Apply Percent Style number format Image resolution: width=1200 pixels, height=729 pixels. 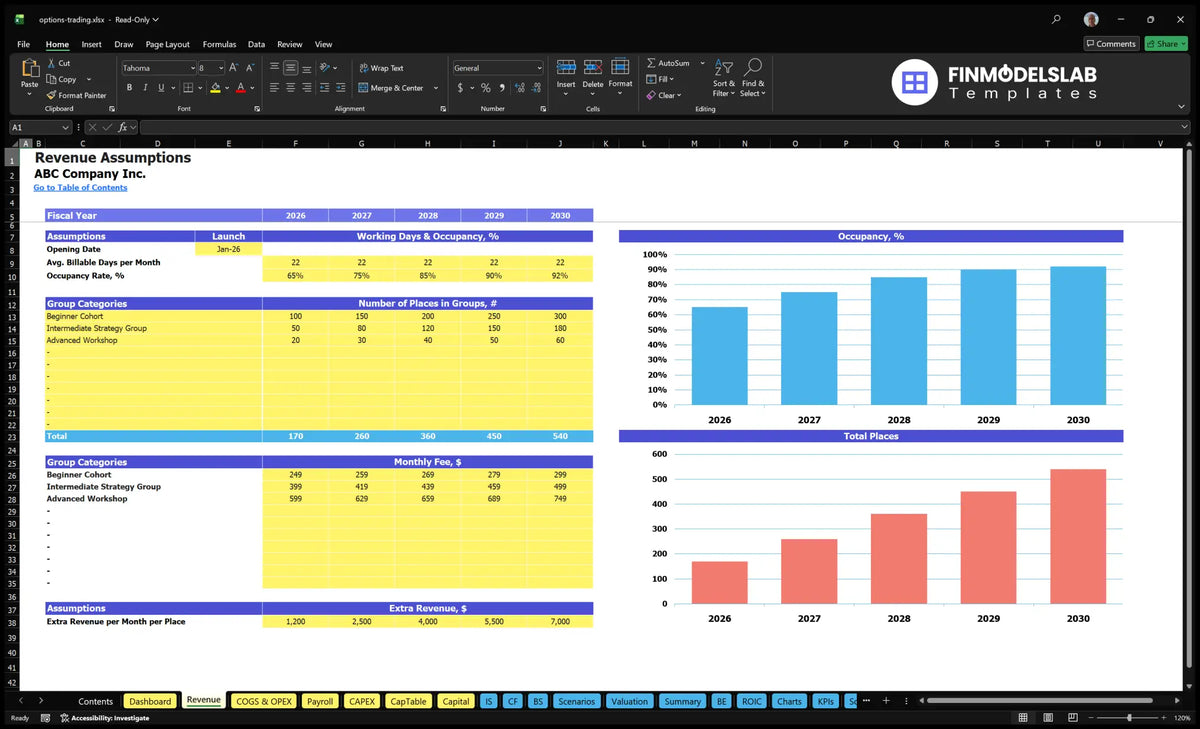click(x=486, y=88)
